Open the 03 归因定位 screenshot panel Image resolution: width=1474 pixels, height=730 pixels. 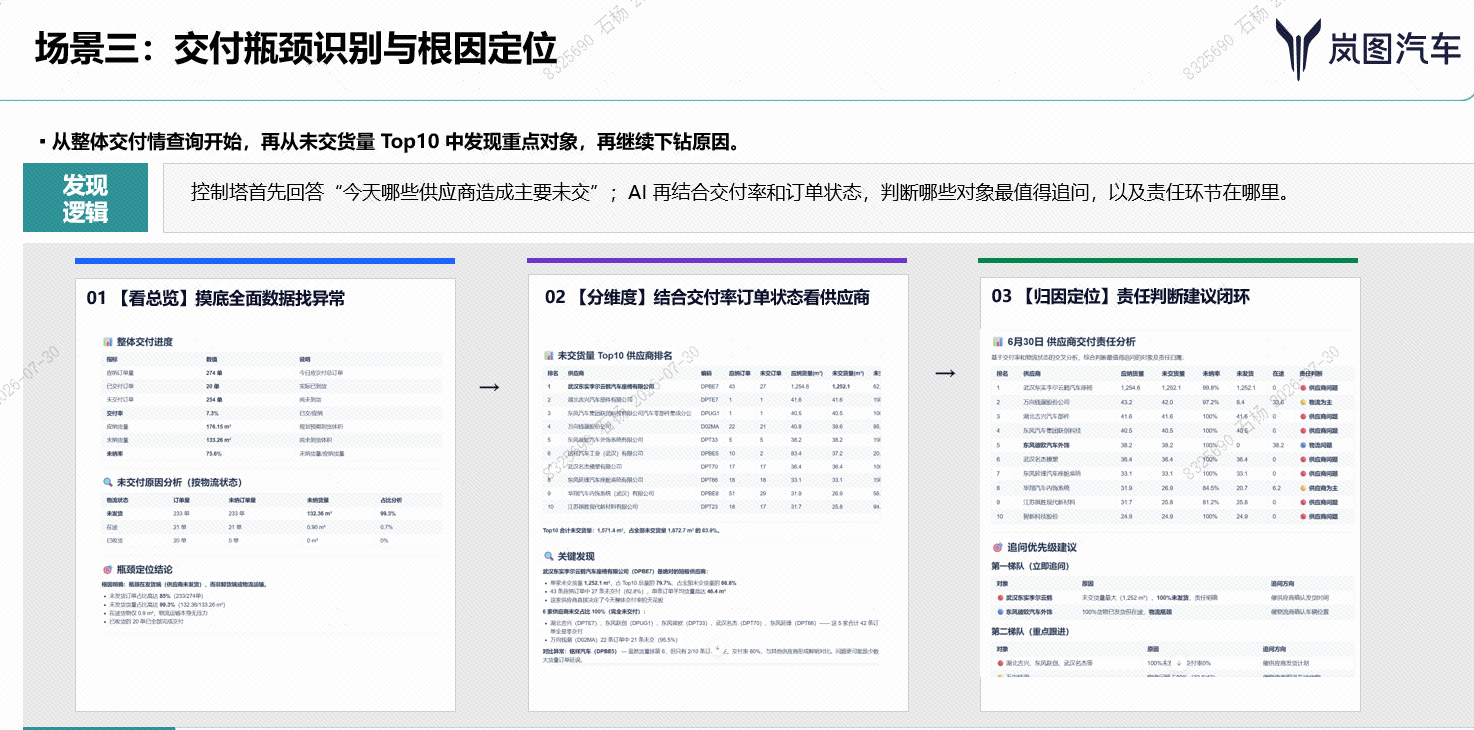click(x=1169, y=495)
